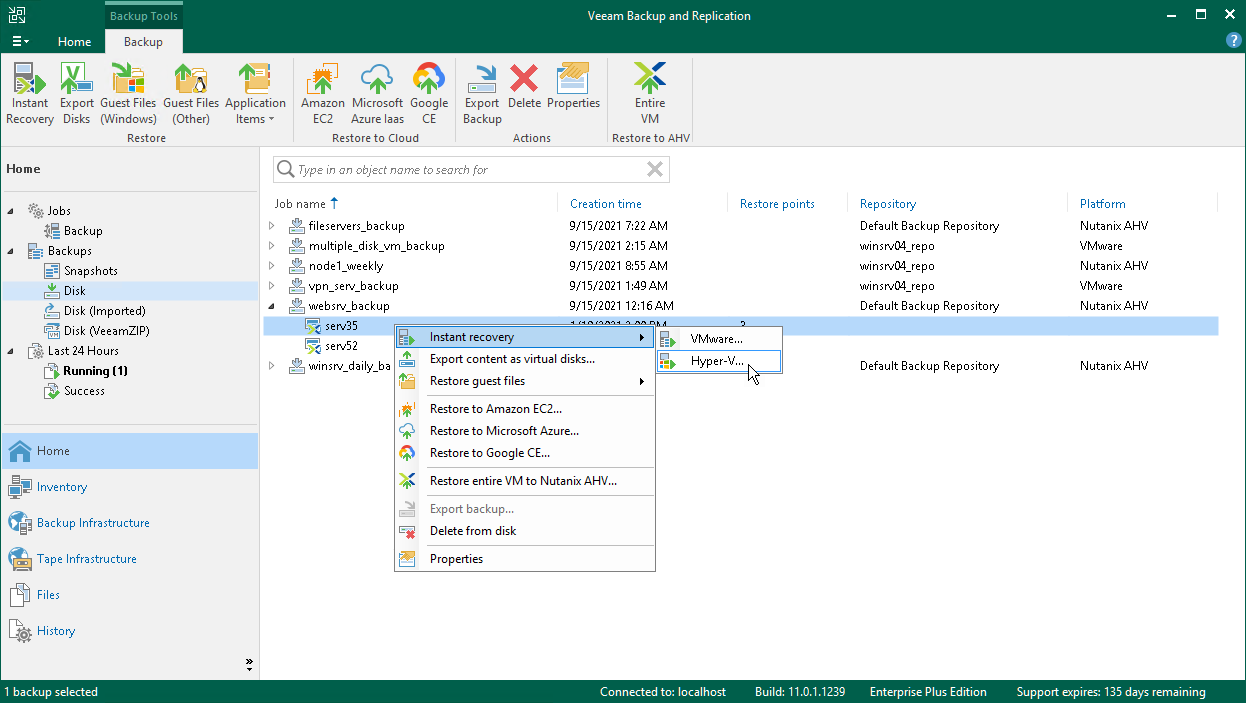The image size is (1246, 703).
Task: Select Google CE ribbon icon
Action: point(429,93)
